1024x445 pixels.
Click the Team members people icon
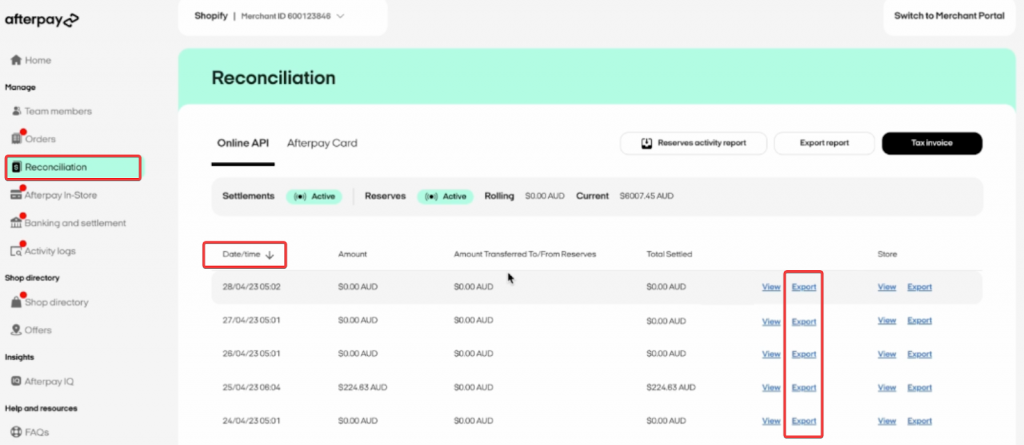point(16,111)
